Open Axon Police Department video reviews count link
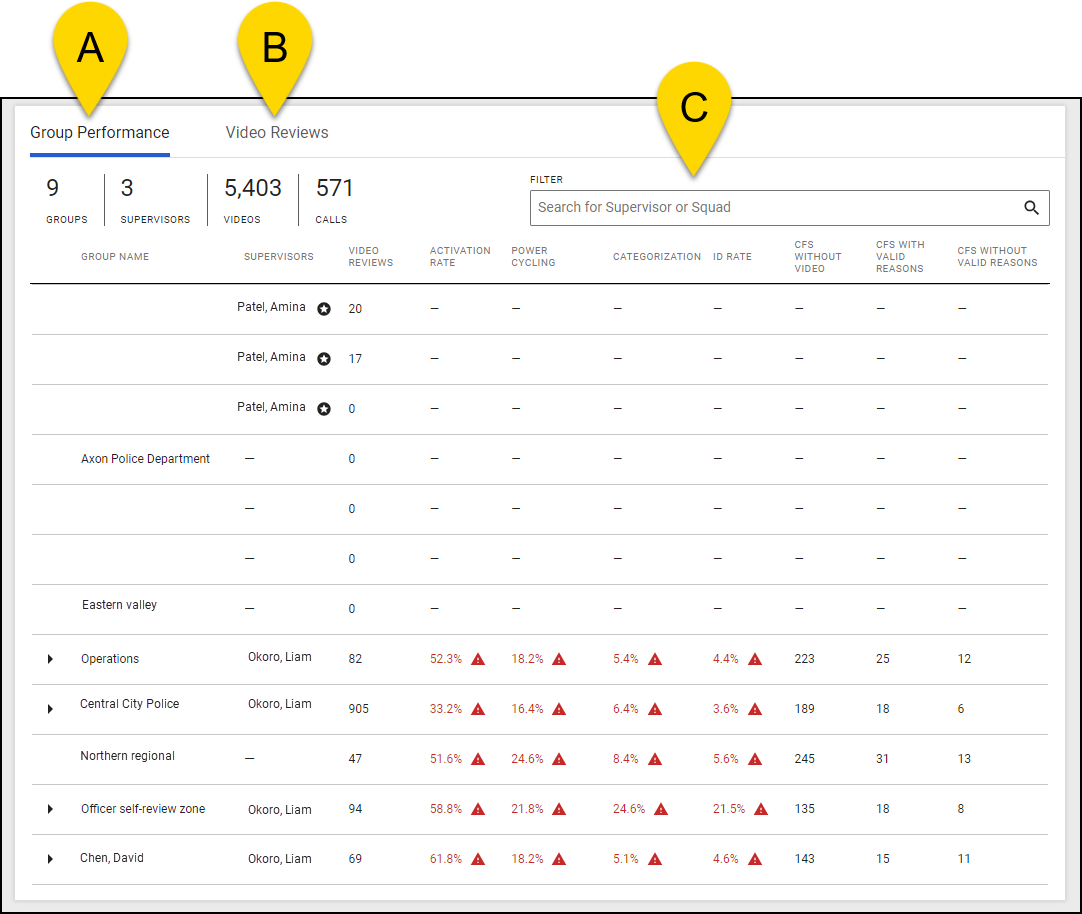This screenshot has height=914, width=1082. pos(352,459)
